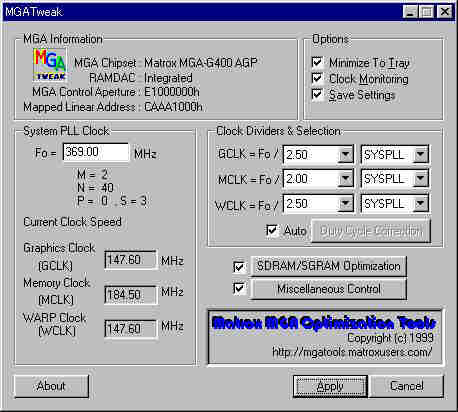This screenshot has width=458, height=412.
Task: Click the SDRAM/SGRAM Optimization button
Action: click(x=329, y=266)
